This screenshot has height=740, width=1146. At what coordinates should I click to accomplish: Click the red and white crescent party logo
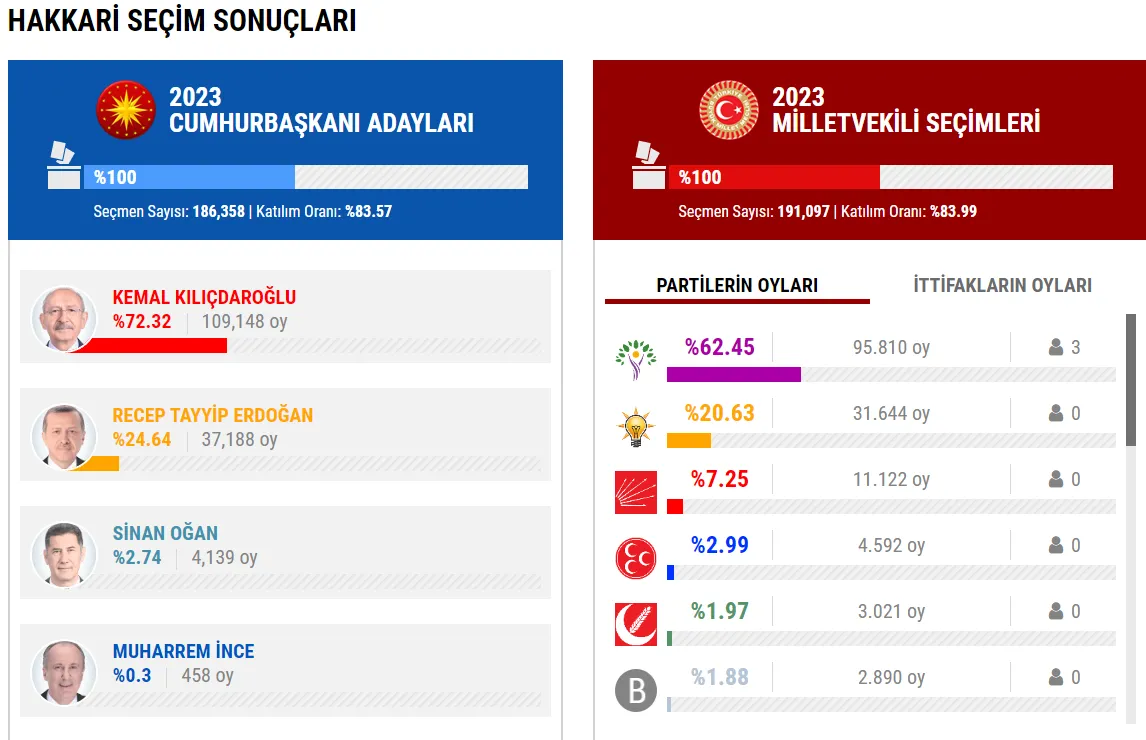635,624
